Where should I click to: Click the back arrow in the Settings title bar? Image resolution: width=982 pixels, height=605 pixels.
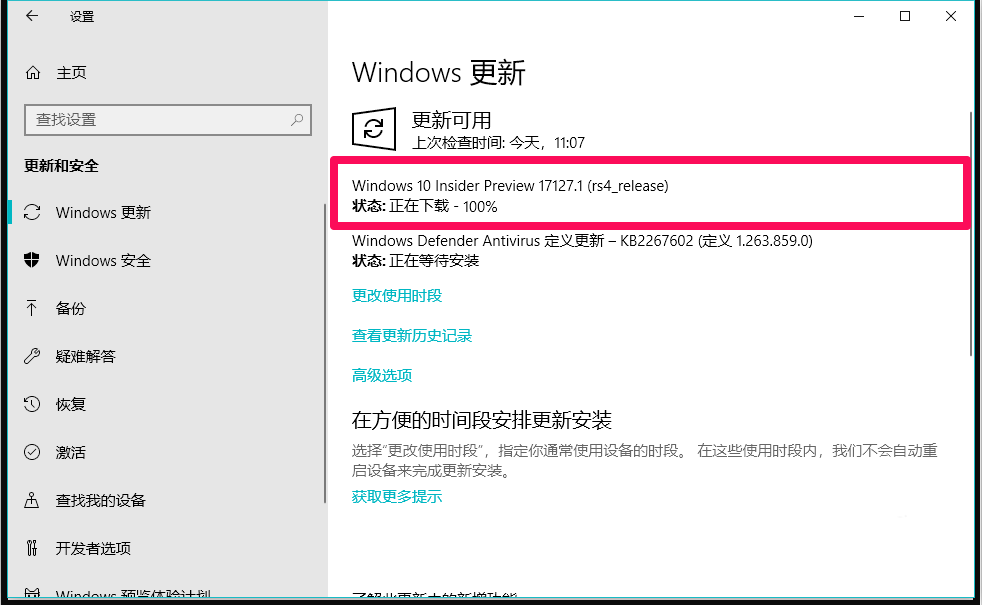[32, 16]
